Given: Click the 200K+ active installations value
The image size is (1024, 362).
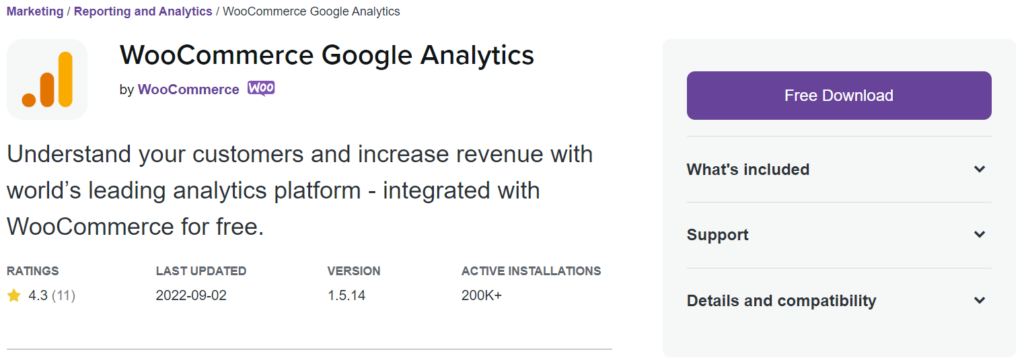Looking at the screenshot, I should (x=481, y=296).
